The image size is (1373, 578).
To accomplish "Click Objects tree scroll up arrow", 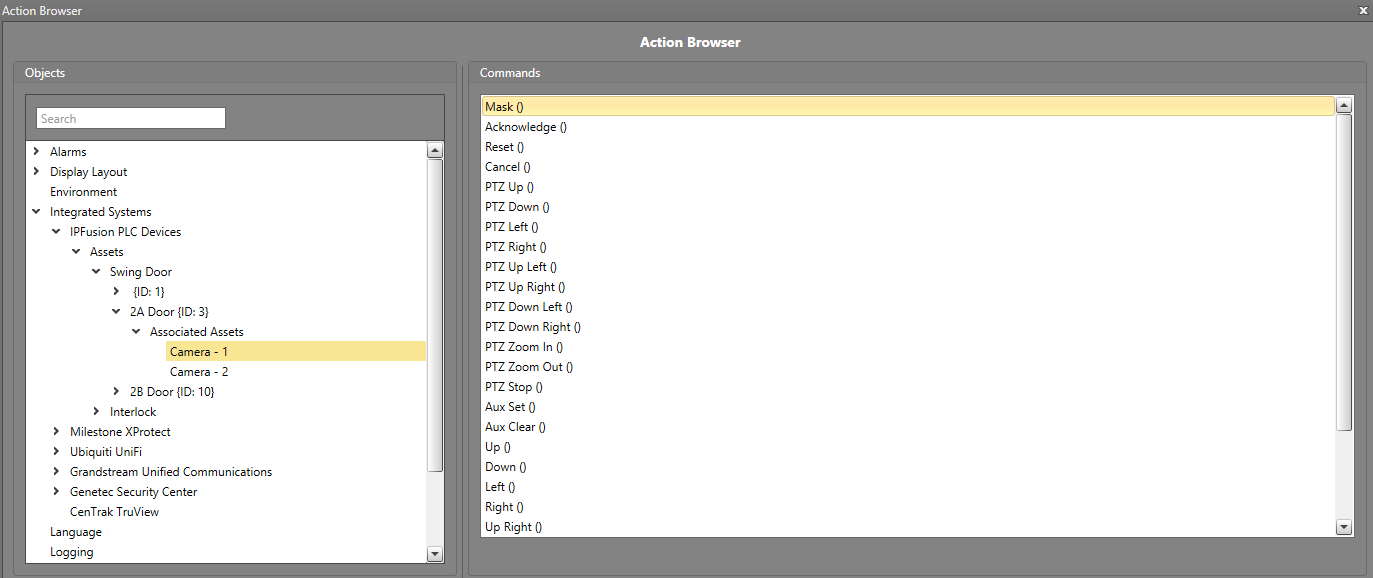I will (x=435, y=151).
